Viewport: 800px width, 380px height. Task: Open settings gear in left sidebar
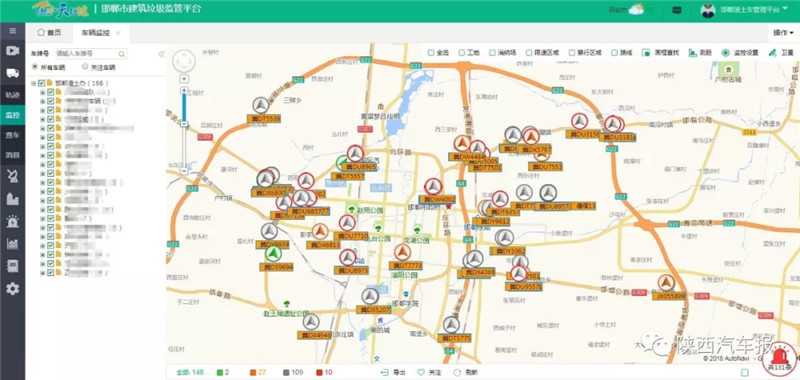[x=12, y=289]
